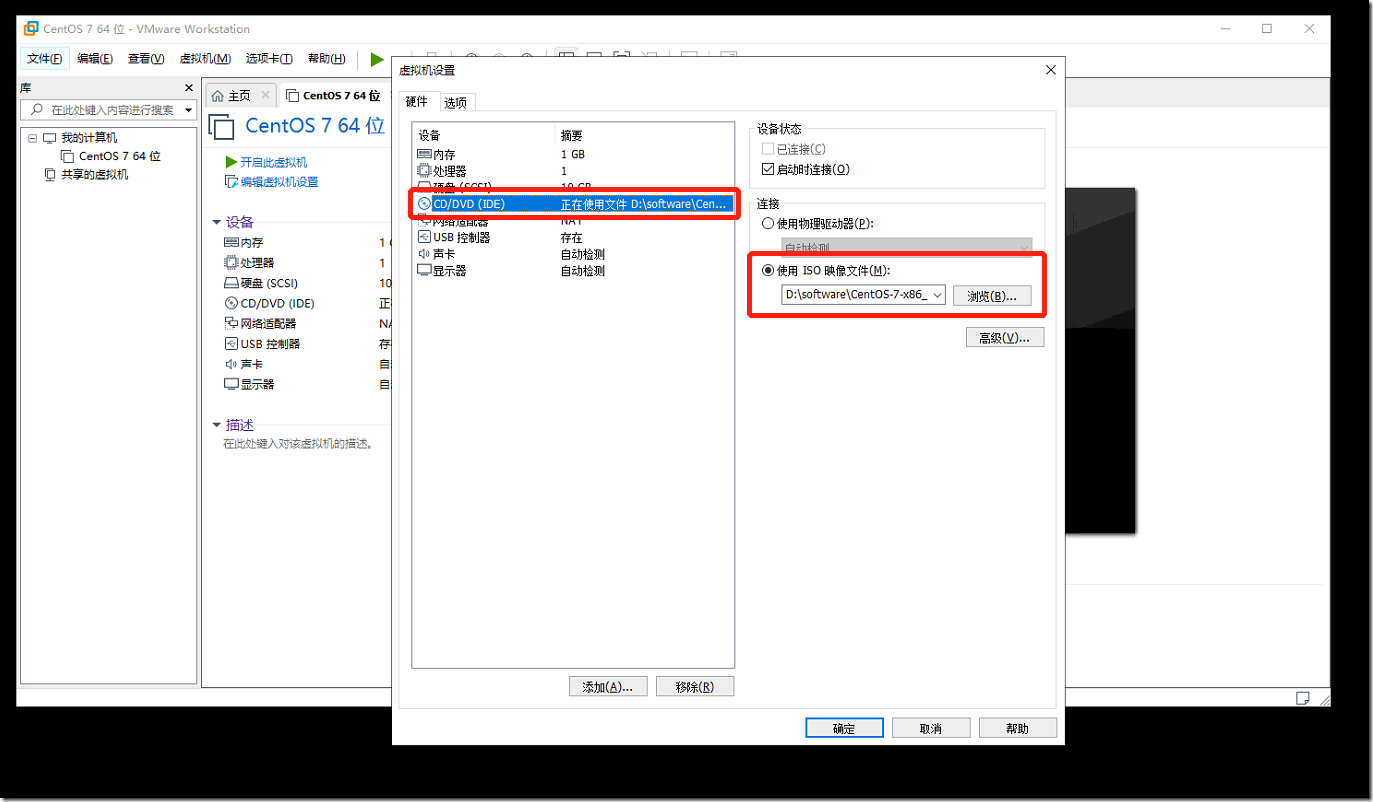Open the 帮助 menu
This screenshot has width=1373, height=802.
(326, 59)
